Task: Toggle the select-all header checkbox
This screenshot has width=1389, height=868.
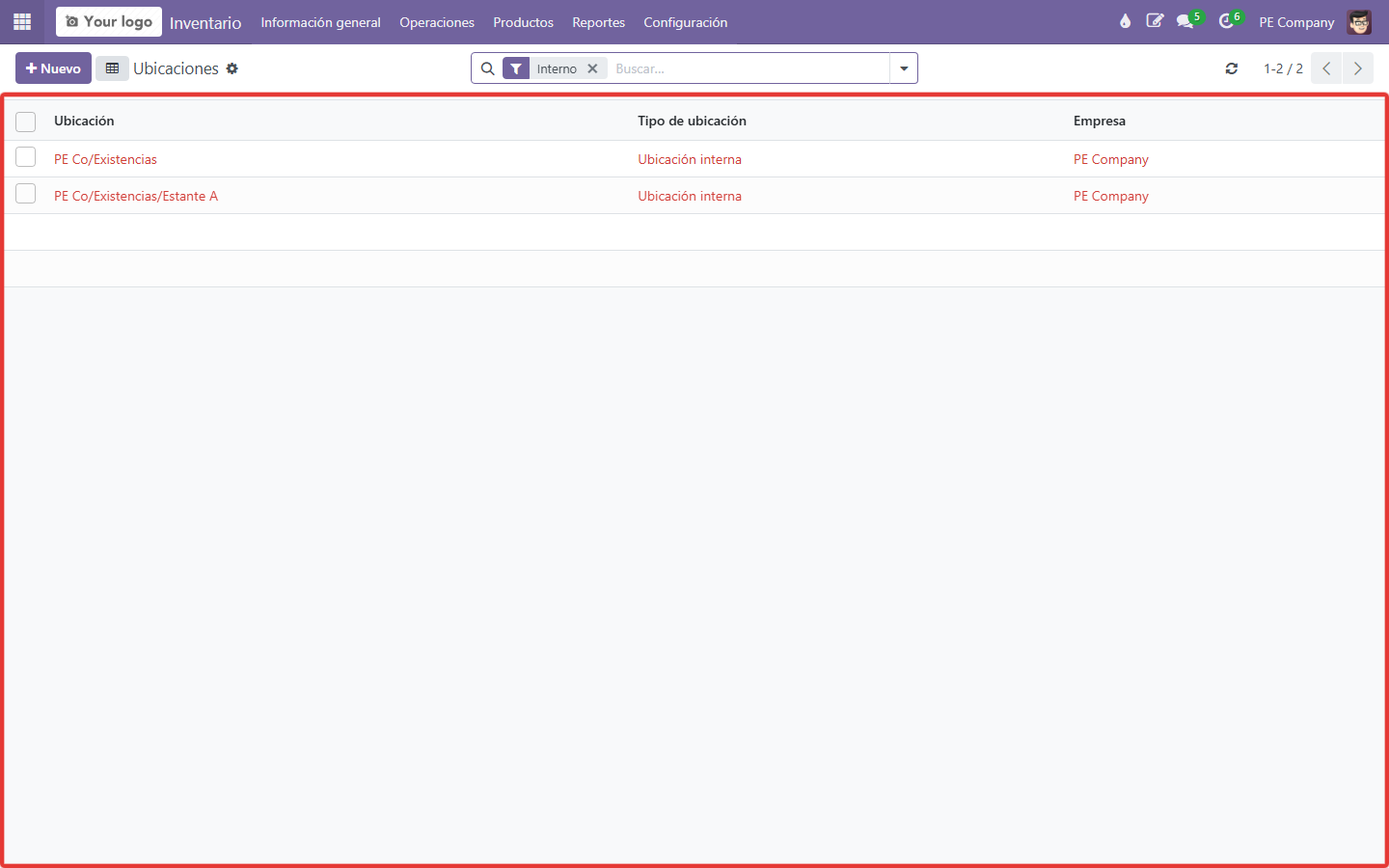Action: (26, 122)
